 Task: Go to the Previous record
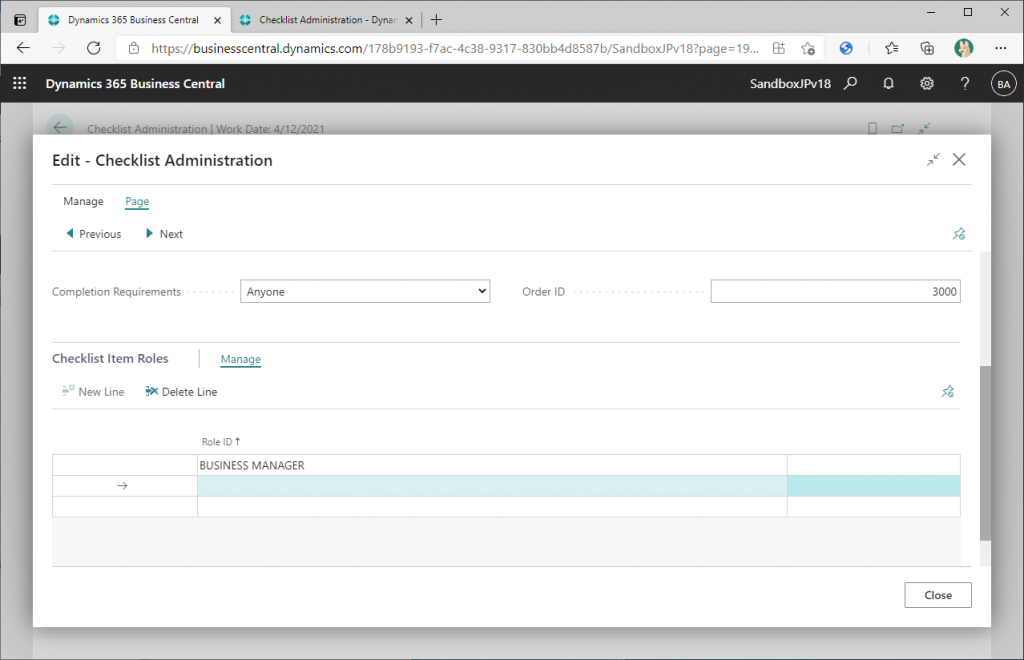tap(93, 234)
